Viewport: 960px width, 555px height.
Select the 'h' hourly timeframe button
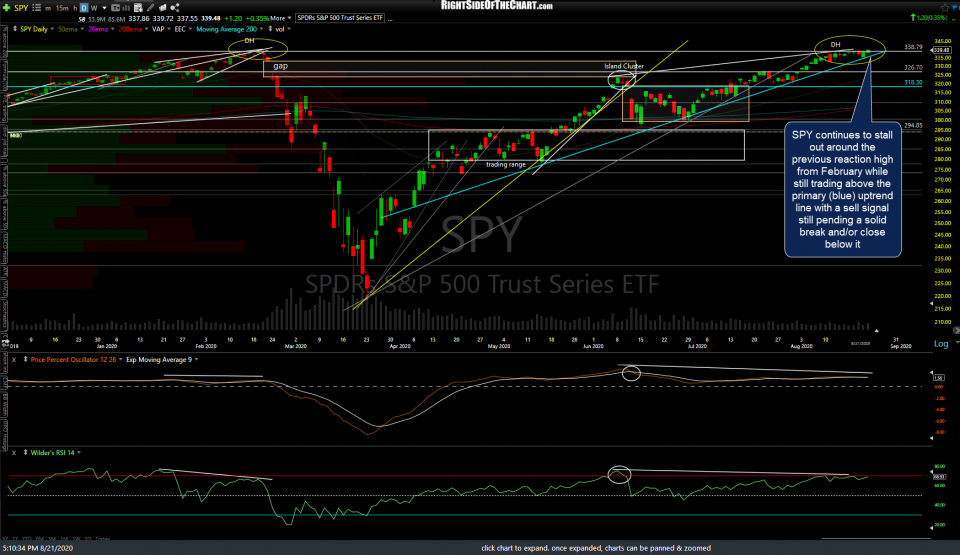tap(75, 8)
